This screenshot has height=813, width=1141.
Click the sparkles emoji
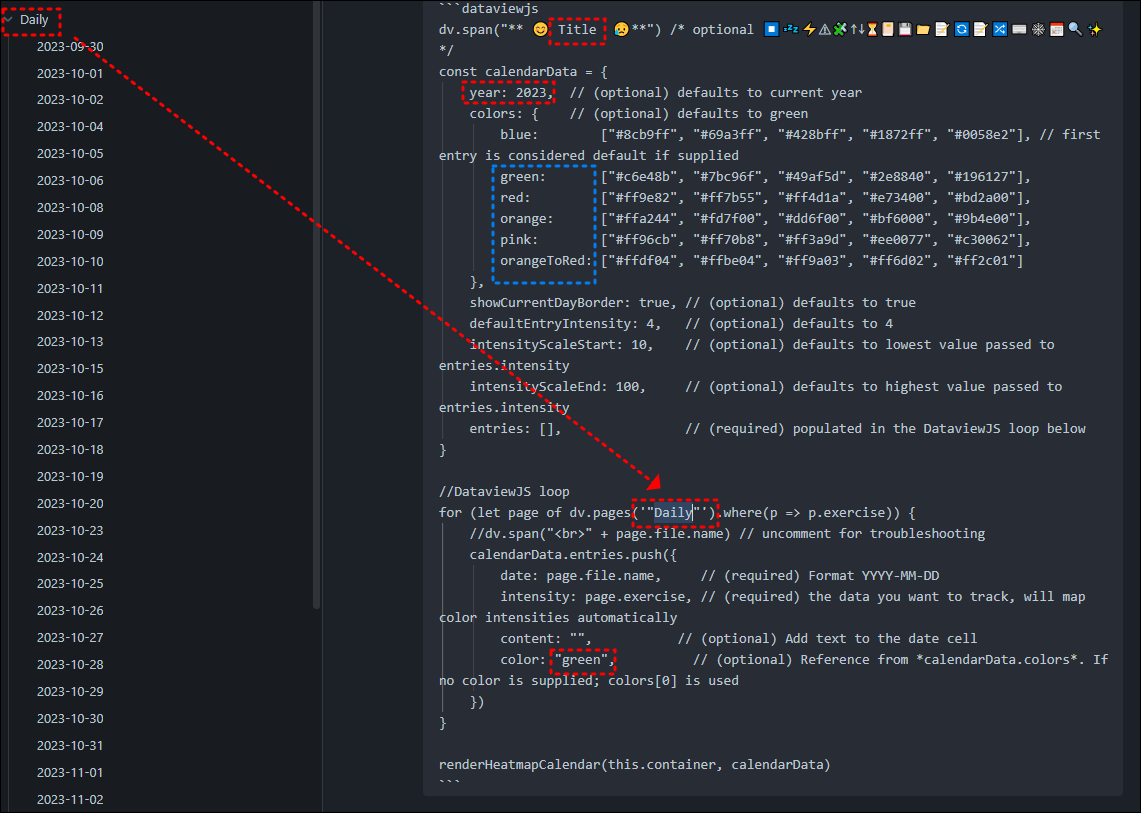(1094, 29)
